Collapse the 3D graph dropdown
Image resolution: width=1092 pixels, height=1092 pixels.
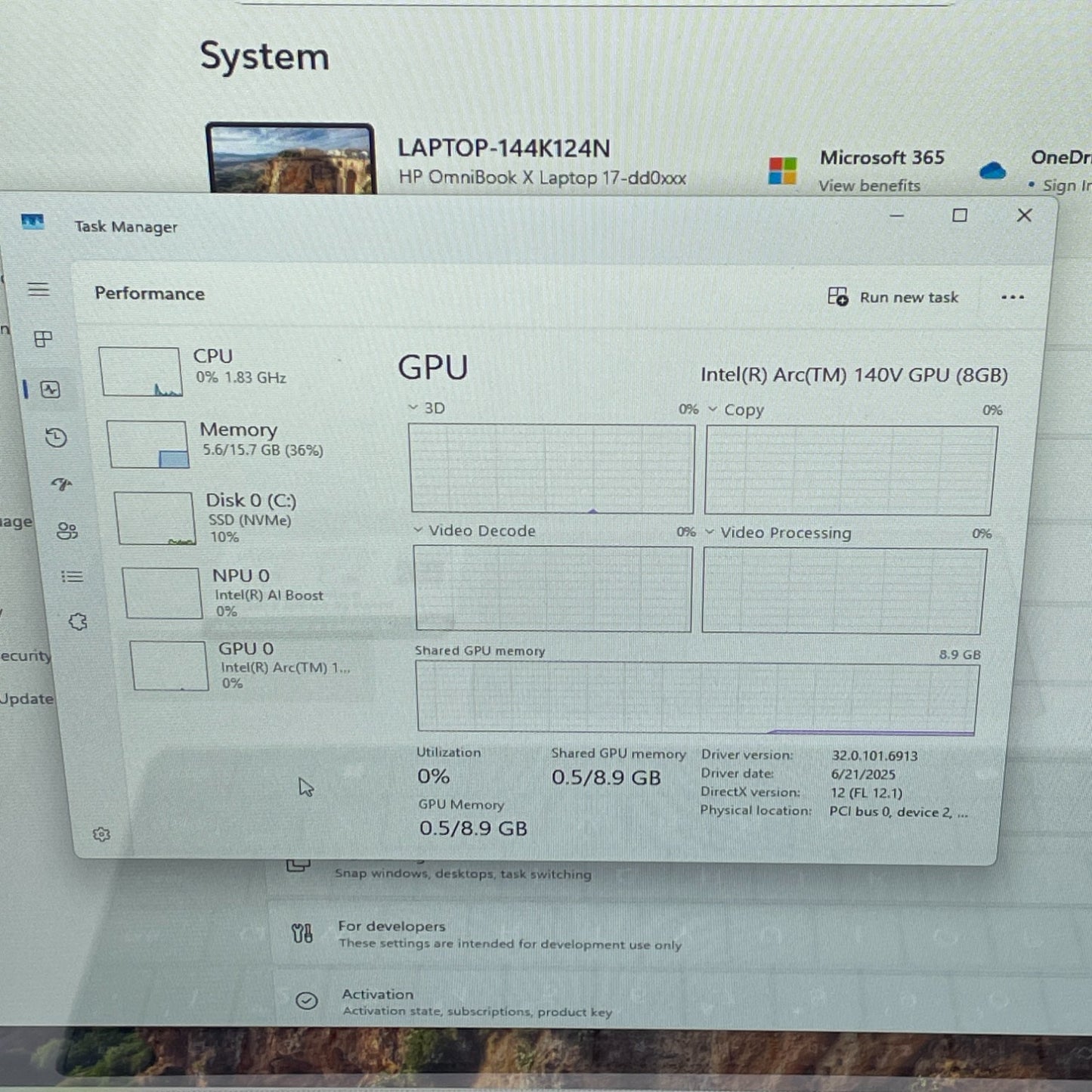tap(413, 407)
